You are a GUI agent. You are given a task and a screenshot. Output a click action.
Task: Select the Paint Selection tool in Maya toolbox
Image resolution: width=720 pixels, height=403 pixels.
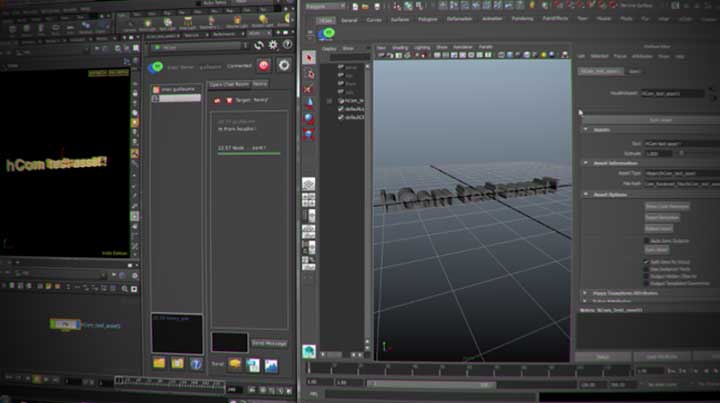click(309, 89)
